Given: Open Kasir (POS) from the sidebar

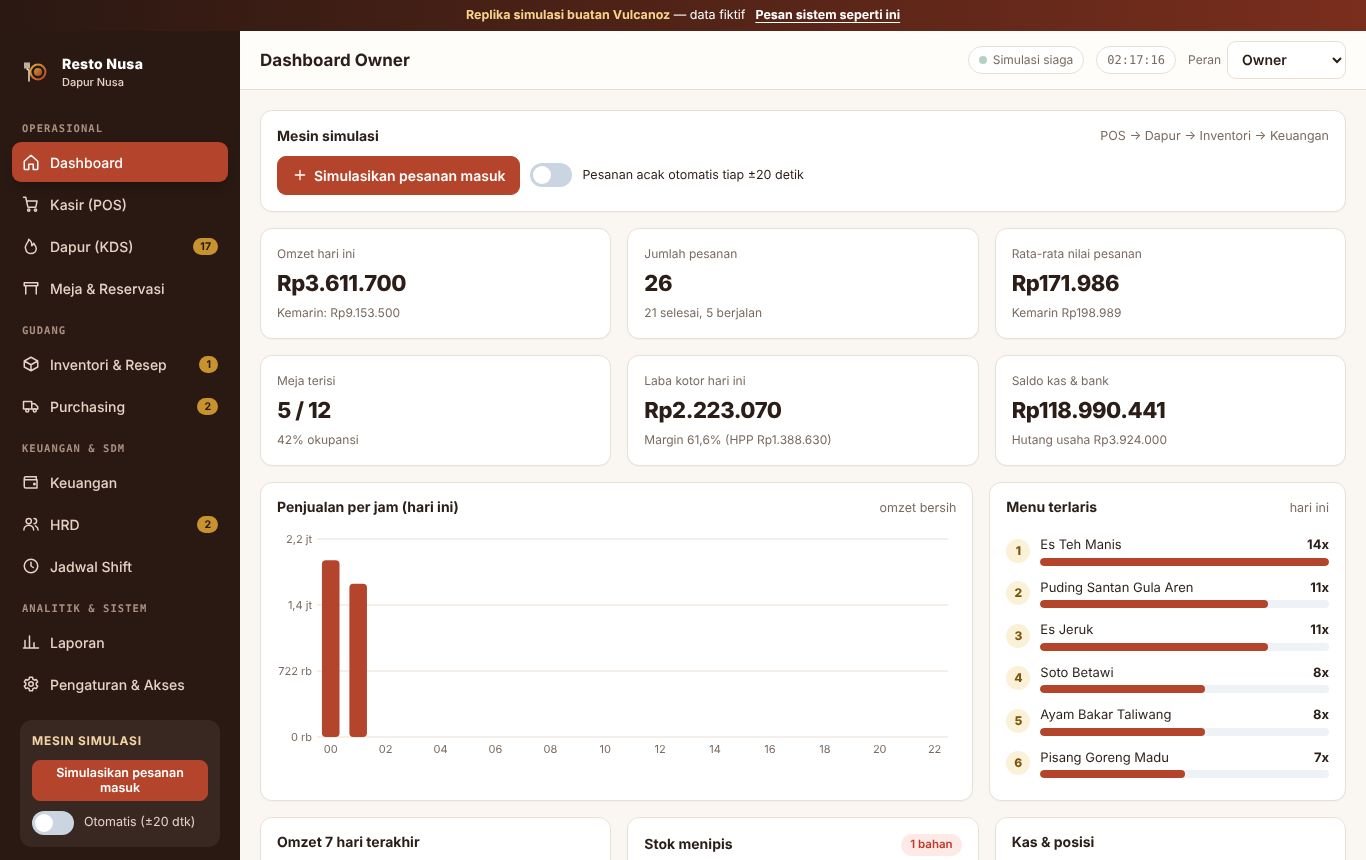Looking at the screenshot, I should coord(120,205).
